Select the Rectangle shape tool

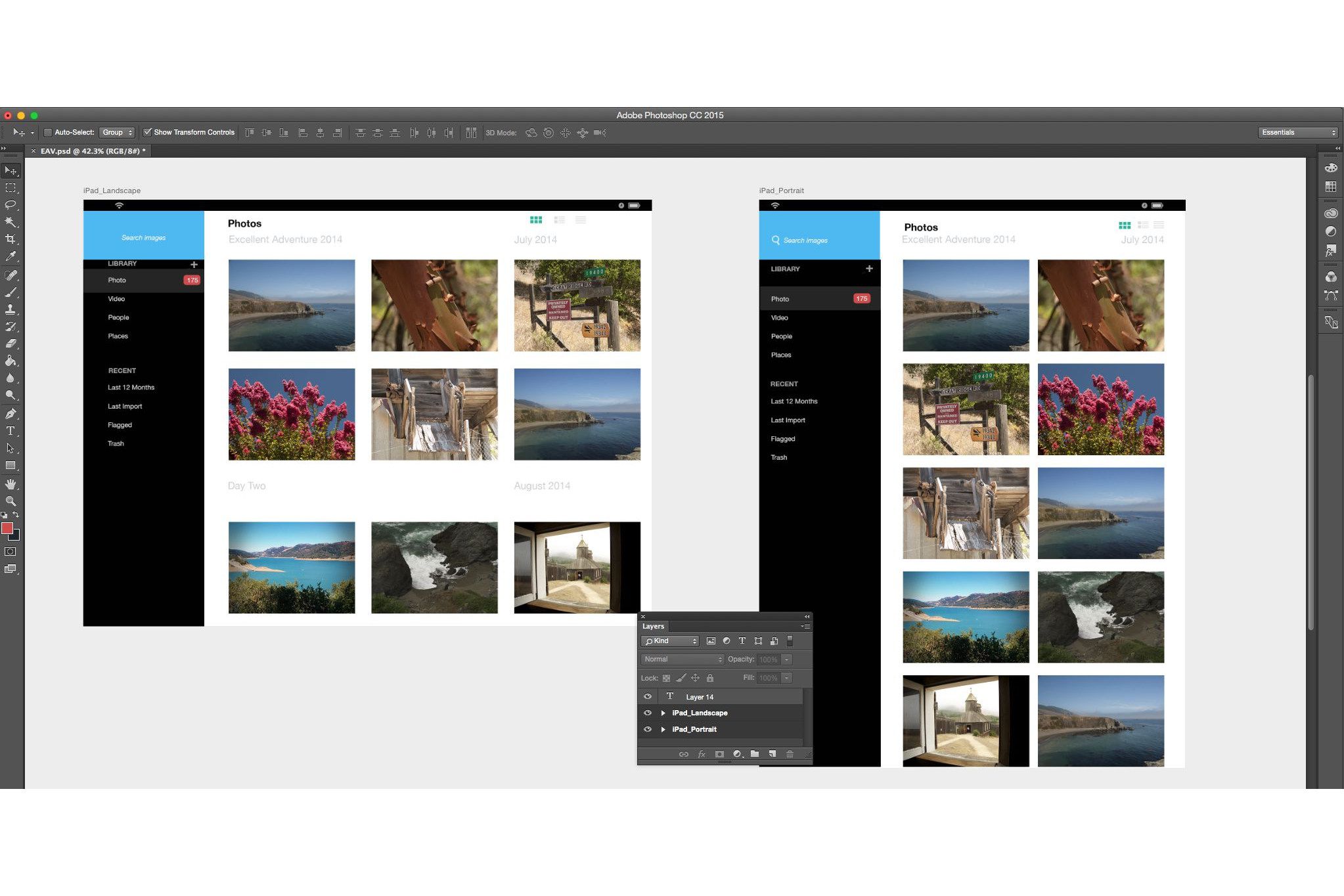11,465
